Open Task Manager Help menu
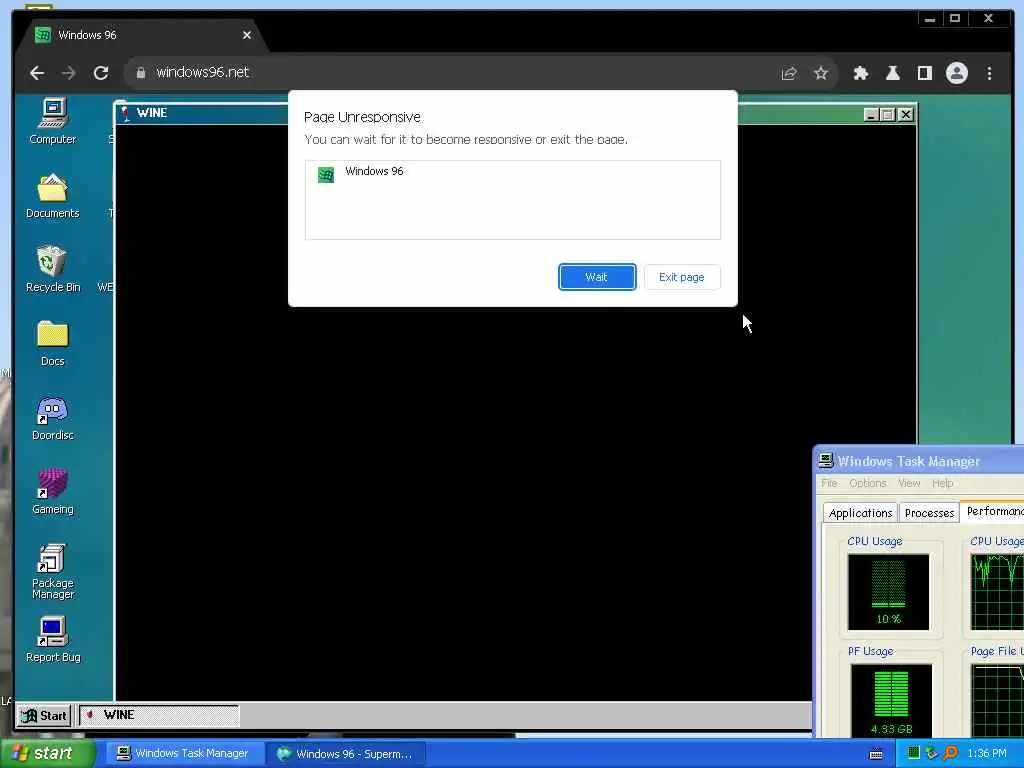 [x=942, y=483]
